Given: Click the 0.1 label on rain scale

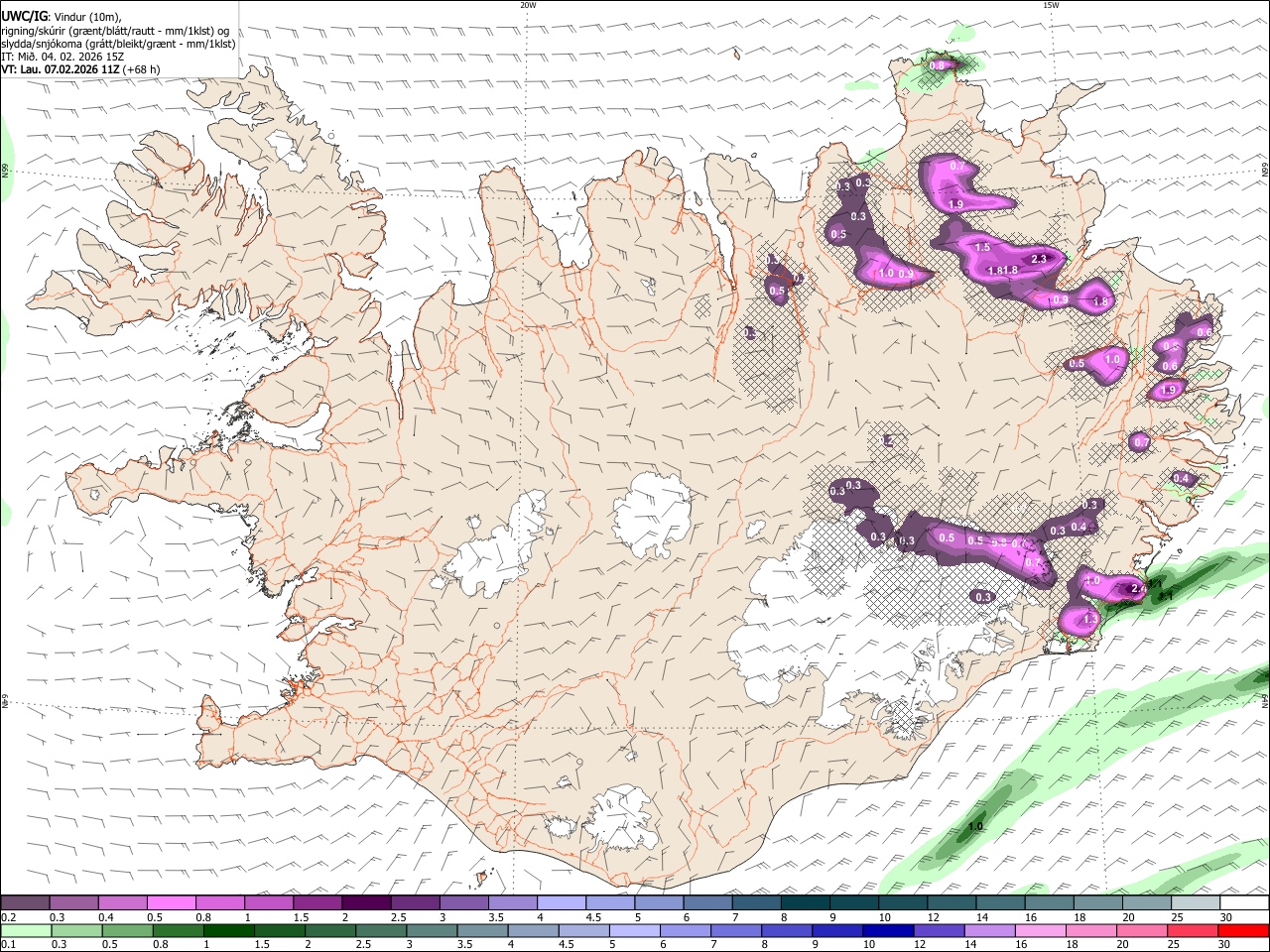Looking at the screenshot, I should pos(8,945).
